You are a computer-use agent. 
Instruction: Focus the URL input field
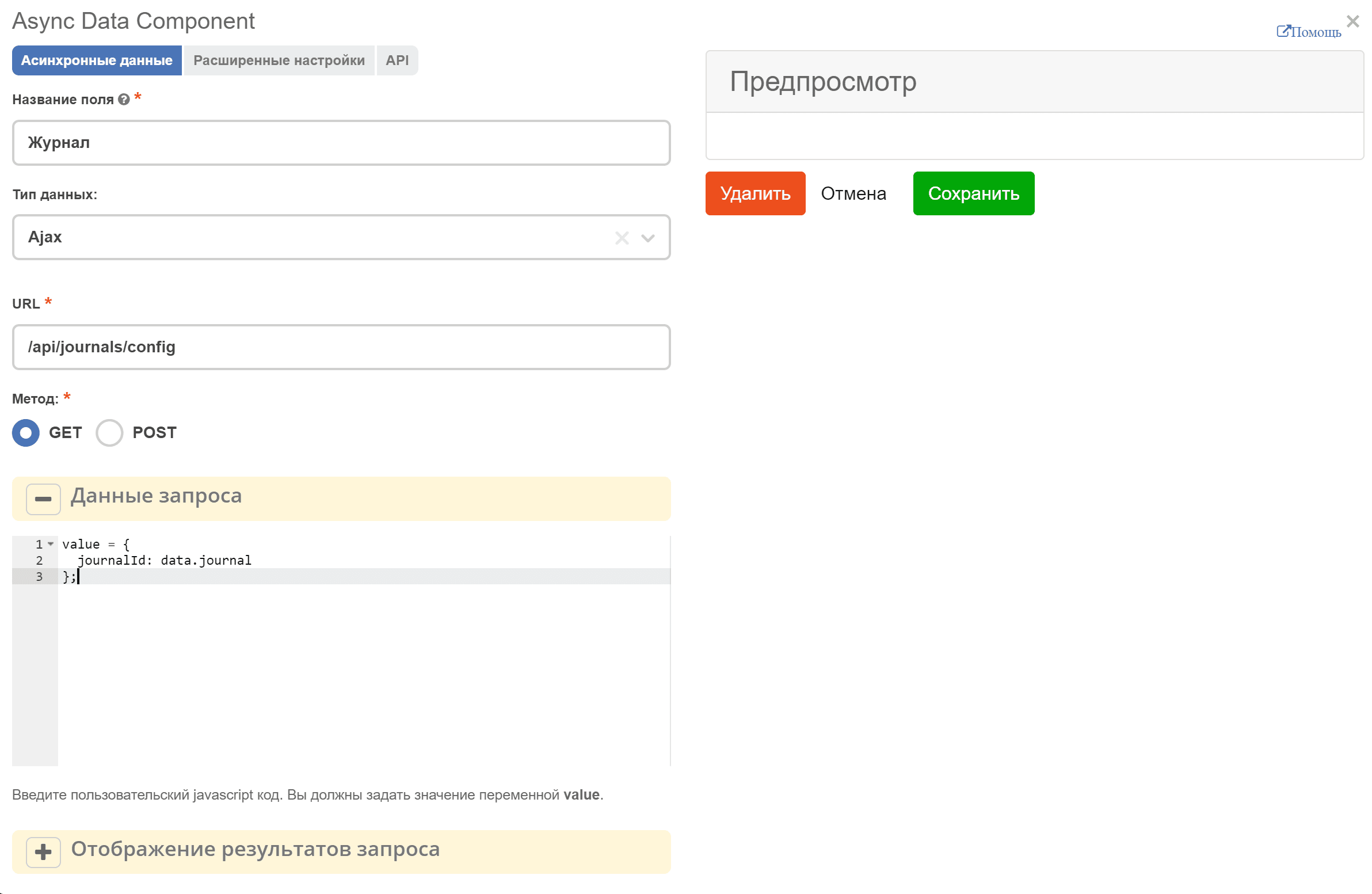341,347
